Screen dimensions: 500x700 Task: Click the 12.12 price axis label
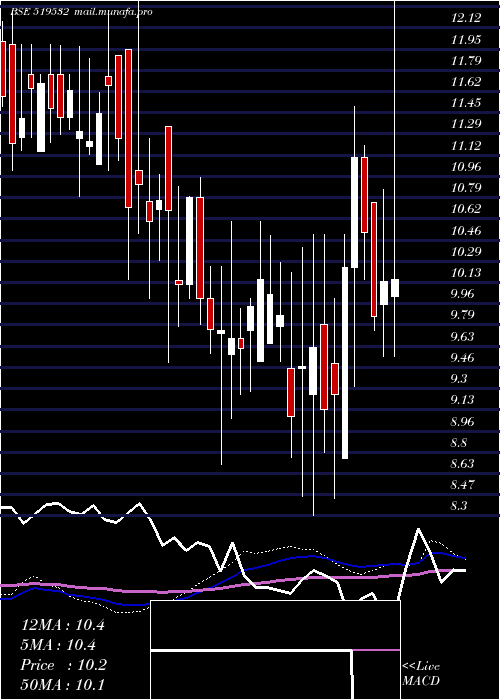(466, 18)
